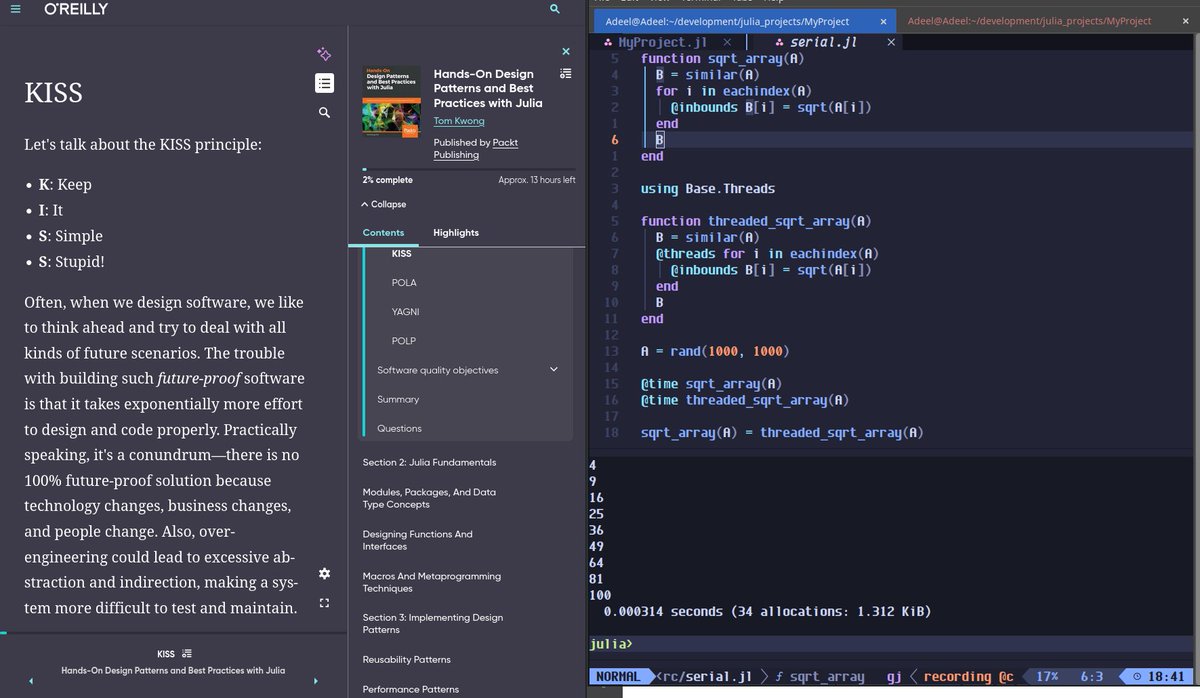Click playlist icon beside KISS in footer
This screenshot has width=1200, height=698.
click(187, 654)
